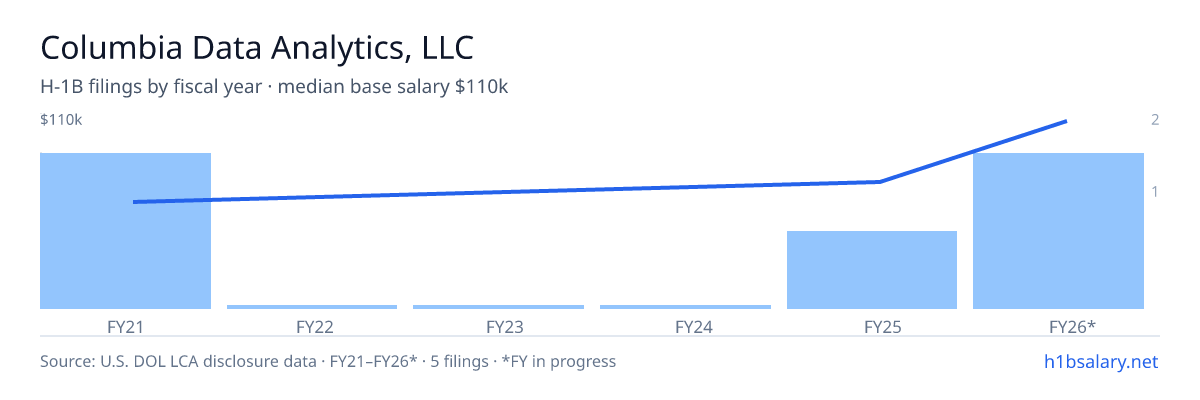Image resolution: width=1200 pixels, height=400 pixels.
Task: Select the FY26* filings bar
Action: (x=1058, y=231)
